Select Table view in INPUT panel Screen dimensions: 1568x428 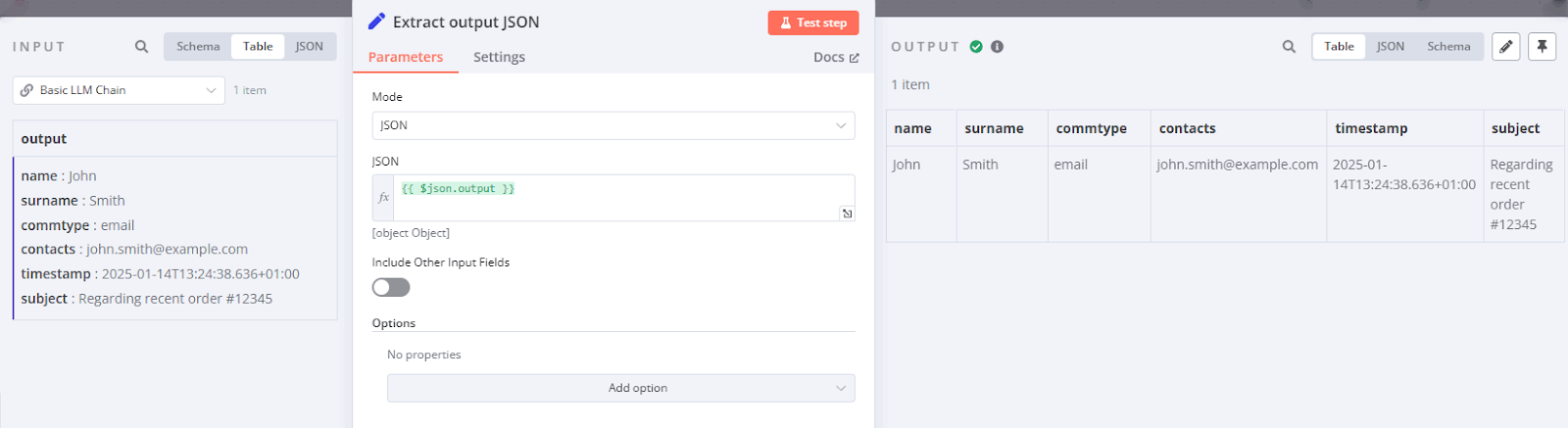click(x=258, y=46)
